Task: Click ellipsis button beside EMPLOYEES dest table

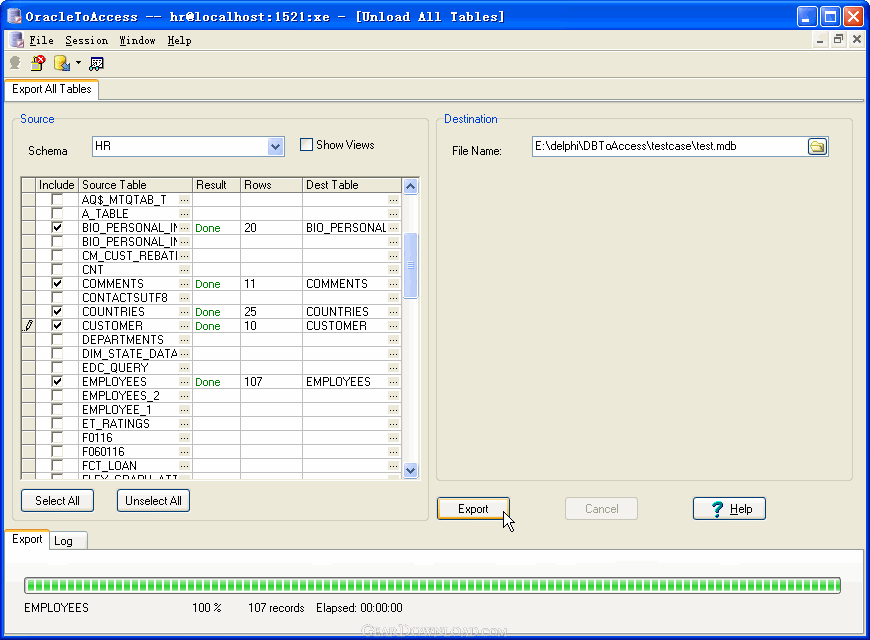Action: click(x=393, y=382)
